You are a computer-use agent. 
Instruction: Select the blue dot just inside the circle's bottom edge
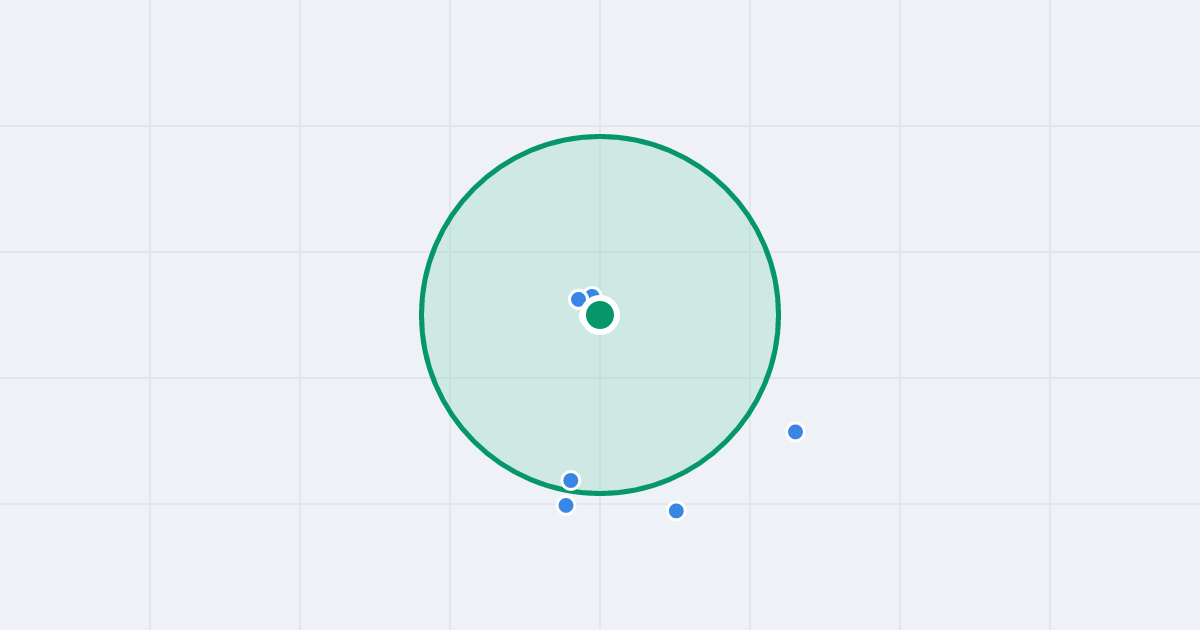pyautogui.click(x=571, y=480)
